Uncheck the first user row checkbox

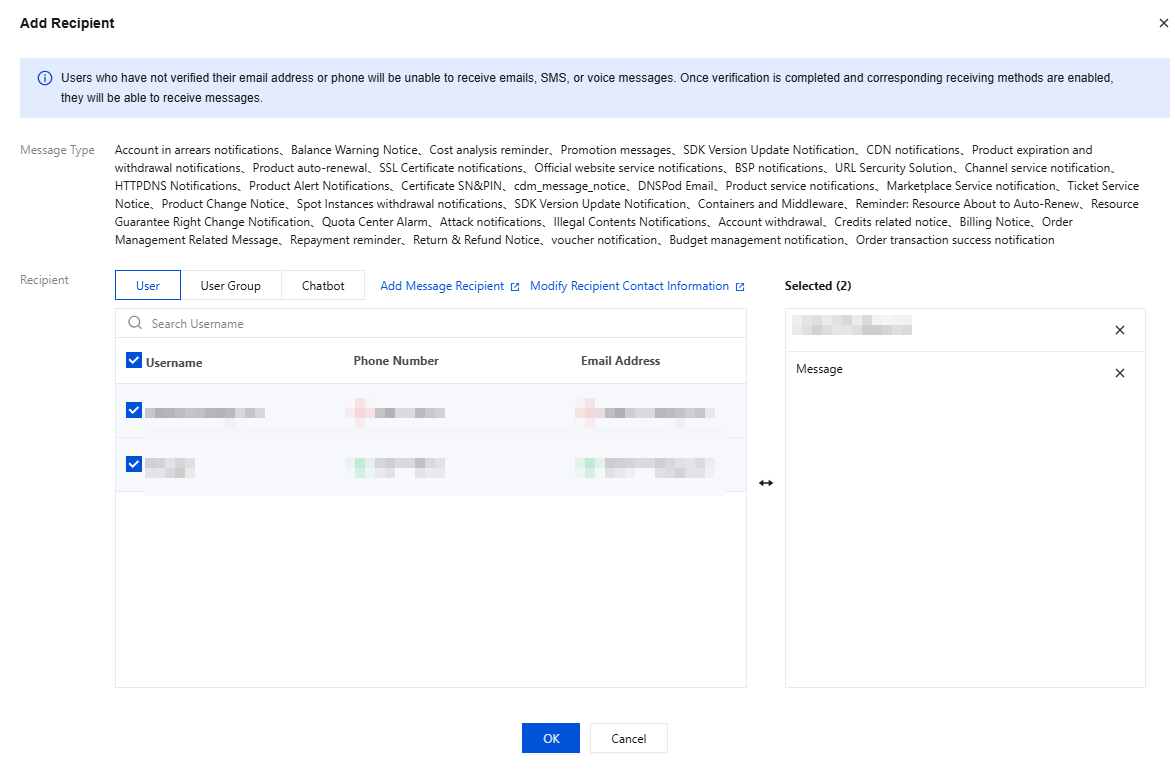click(x=134, y=410)
